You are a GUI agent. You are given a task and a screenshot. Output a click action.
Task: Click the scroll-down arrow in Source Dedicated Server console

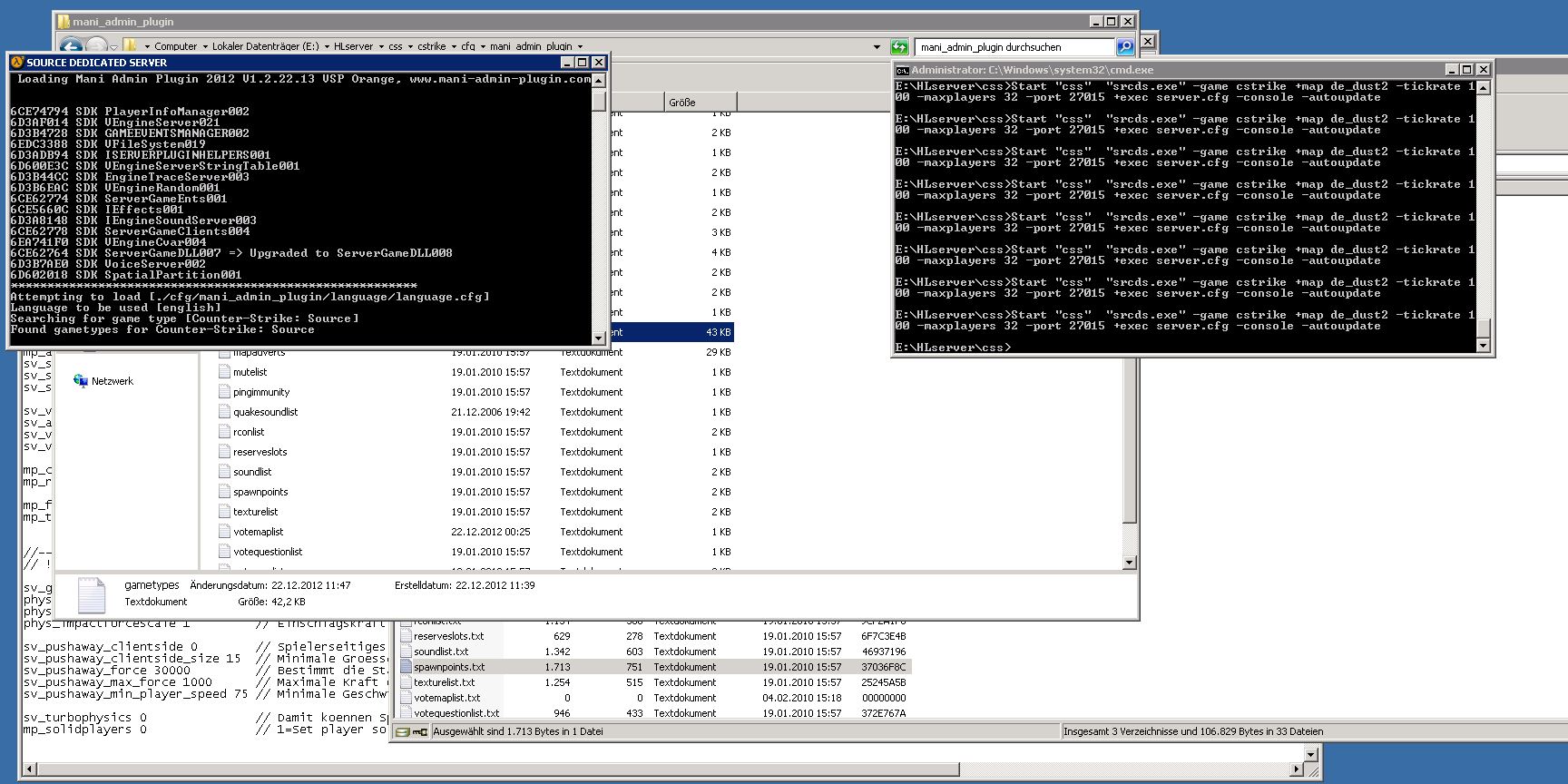(599, 338)
